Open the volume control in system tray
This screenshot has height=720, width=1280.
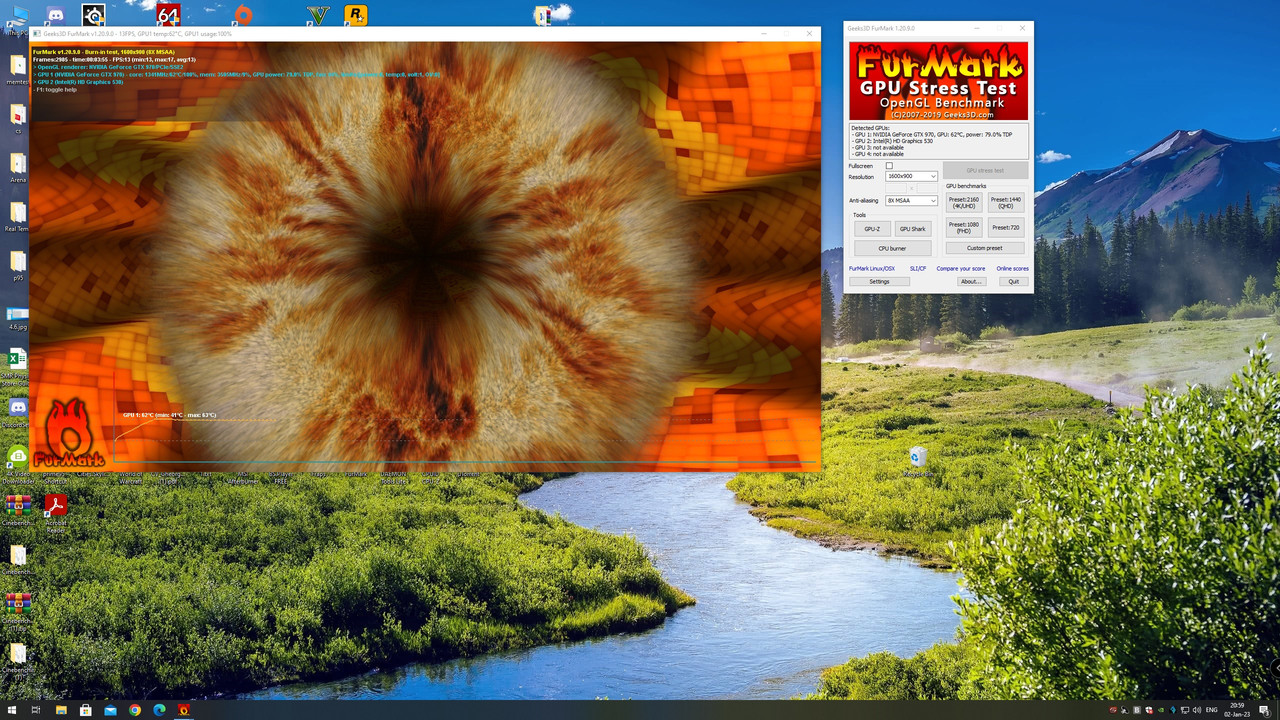(1197, 710)
